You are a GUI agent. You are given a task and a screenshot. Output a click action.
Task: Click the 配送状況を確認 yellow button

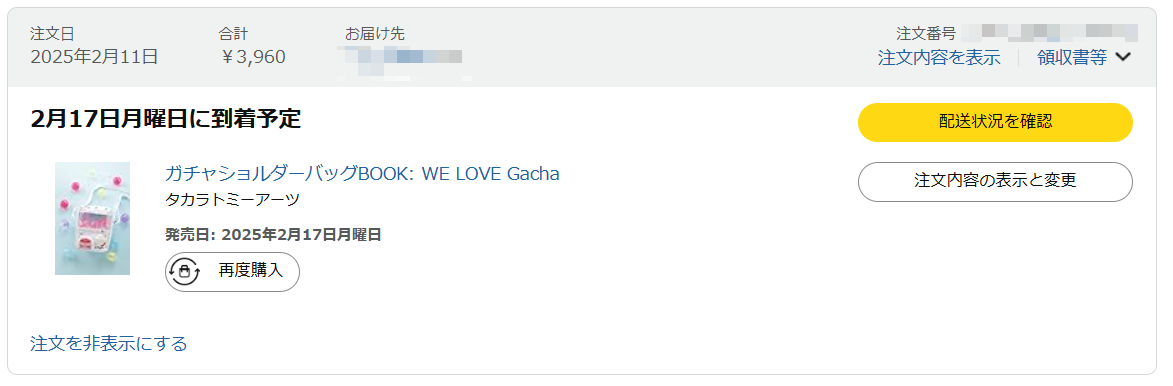click(x=995, y=122)
